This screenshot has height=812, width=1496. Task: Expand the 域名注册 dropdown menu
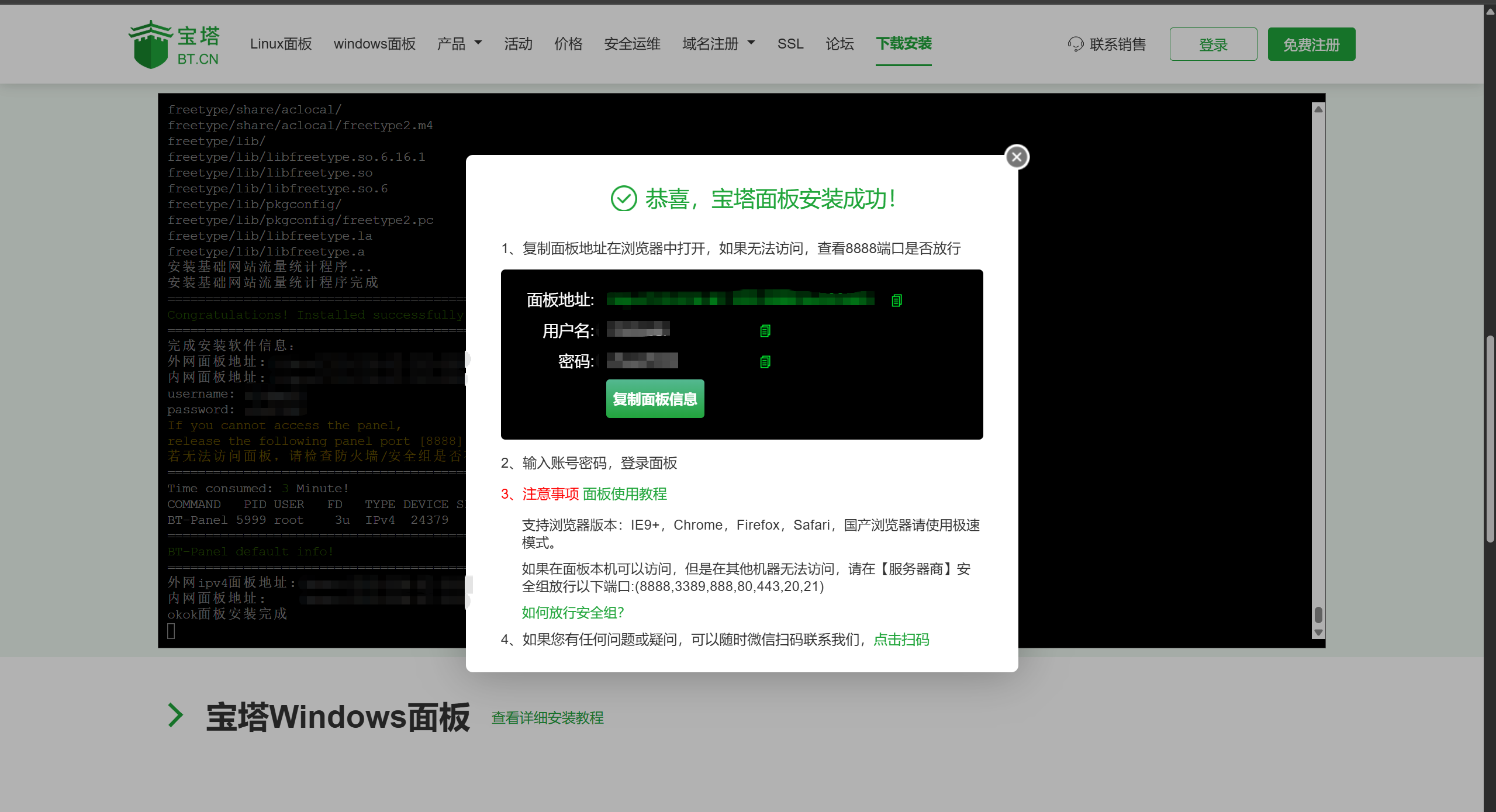tap(718, 44)
